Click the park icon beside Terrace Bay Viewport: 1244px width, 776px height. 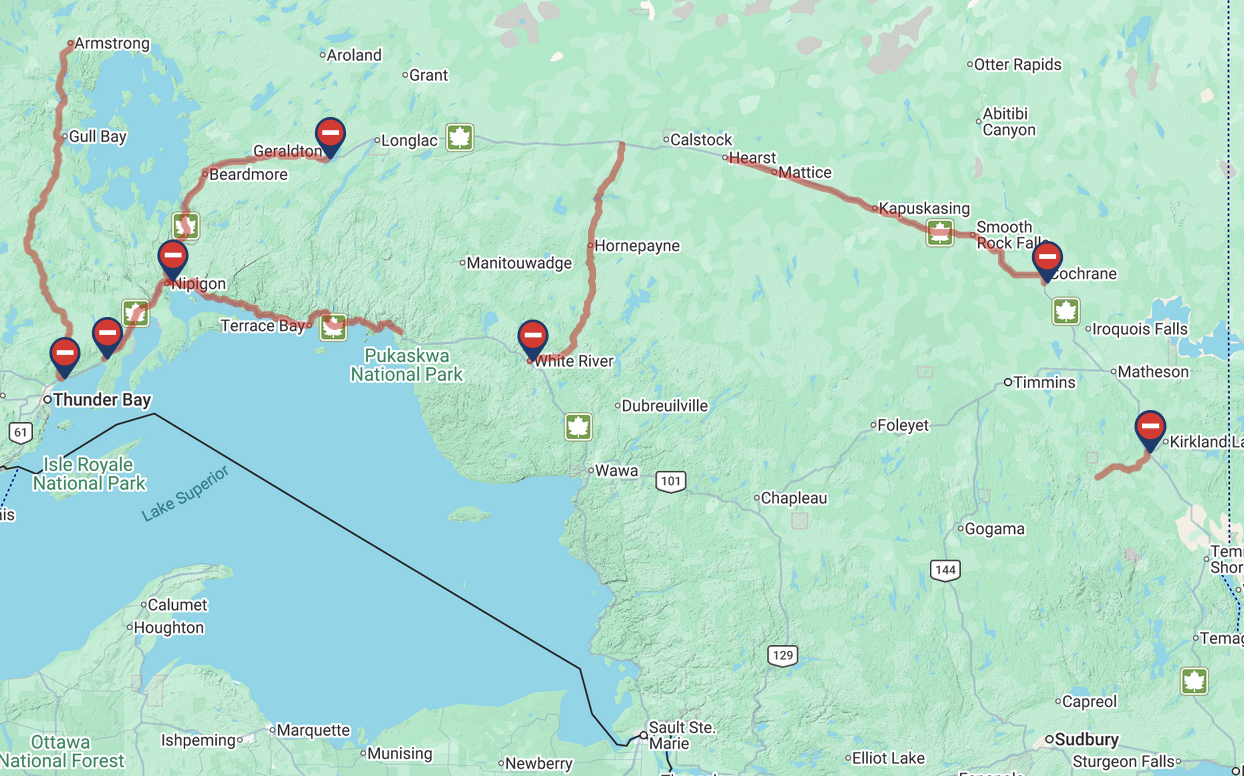coord(333,326)
